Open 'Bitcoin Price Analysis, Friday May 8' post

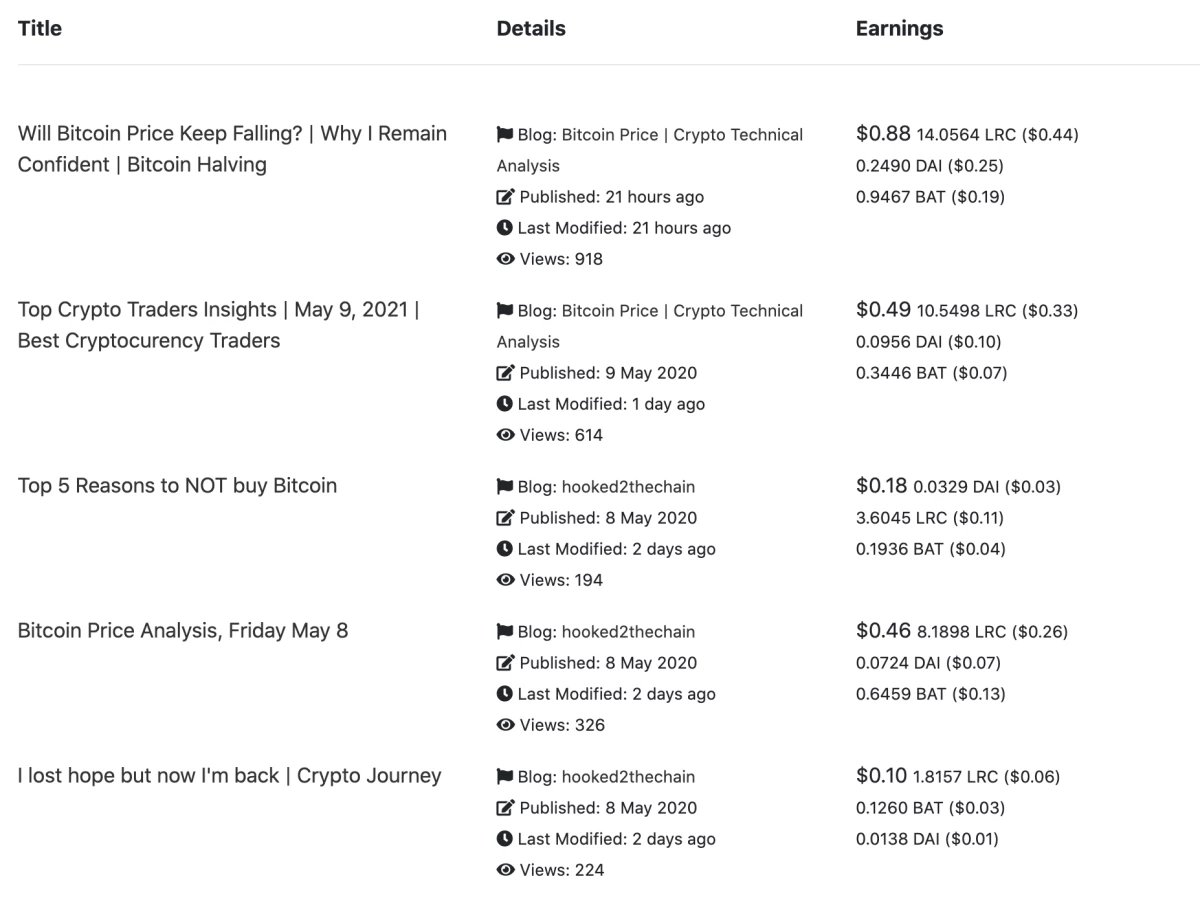point(183,631)
